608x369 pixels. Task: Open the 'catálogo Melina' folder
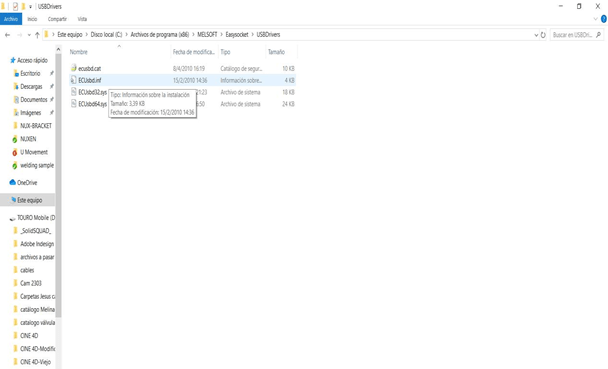coord(37,310)
